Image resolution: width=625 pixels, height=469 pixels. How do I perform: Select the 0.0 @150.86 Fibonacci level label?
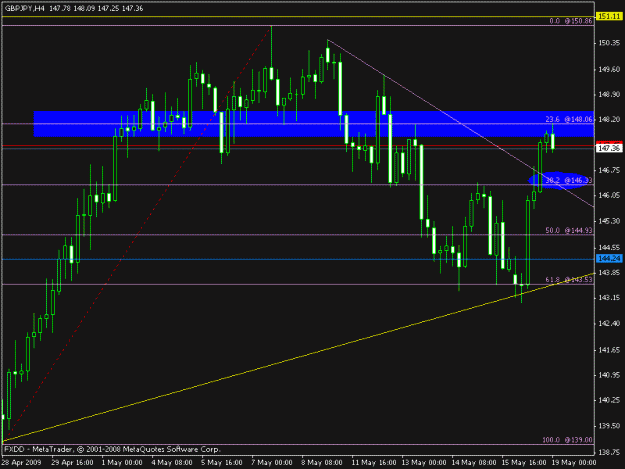pyautogui.click(x=571, y=21)
